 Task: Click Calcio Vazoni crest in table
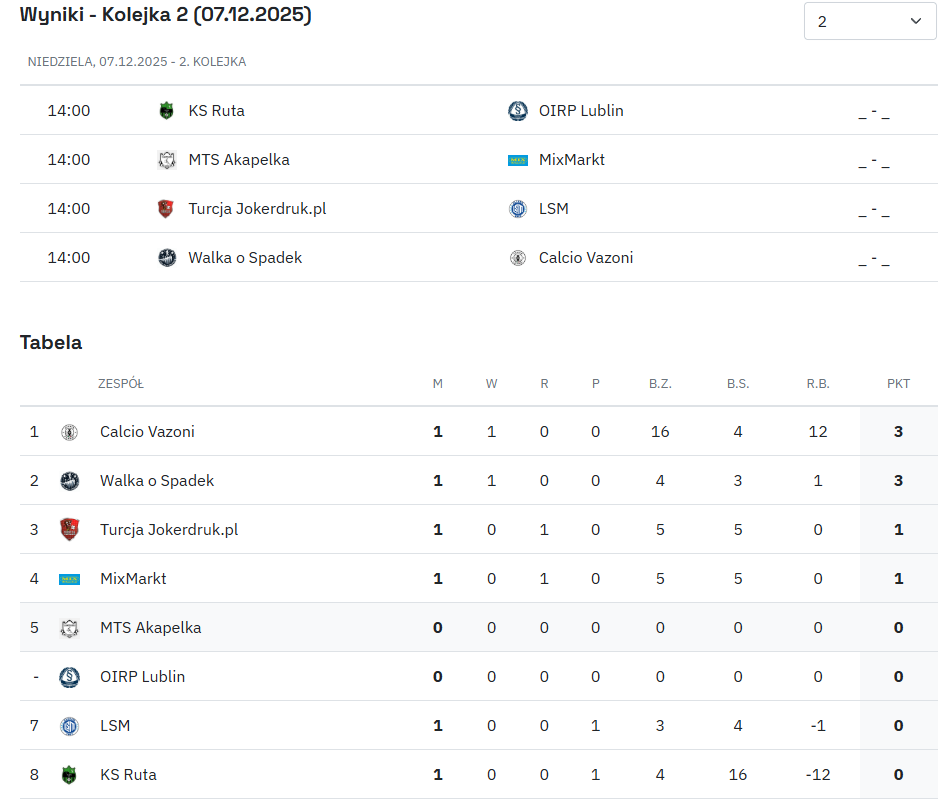click(69, 432)
